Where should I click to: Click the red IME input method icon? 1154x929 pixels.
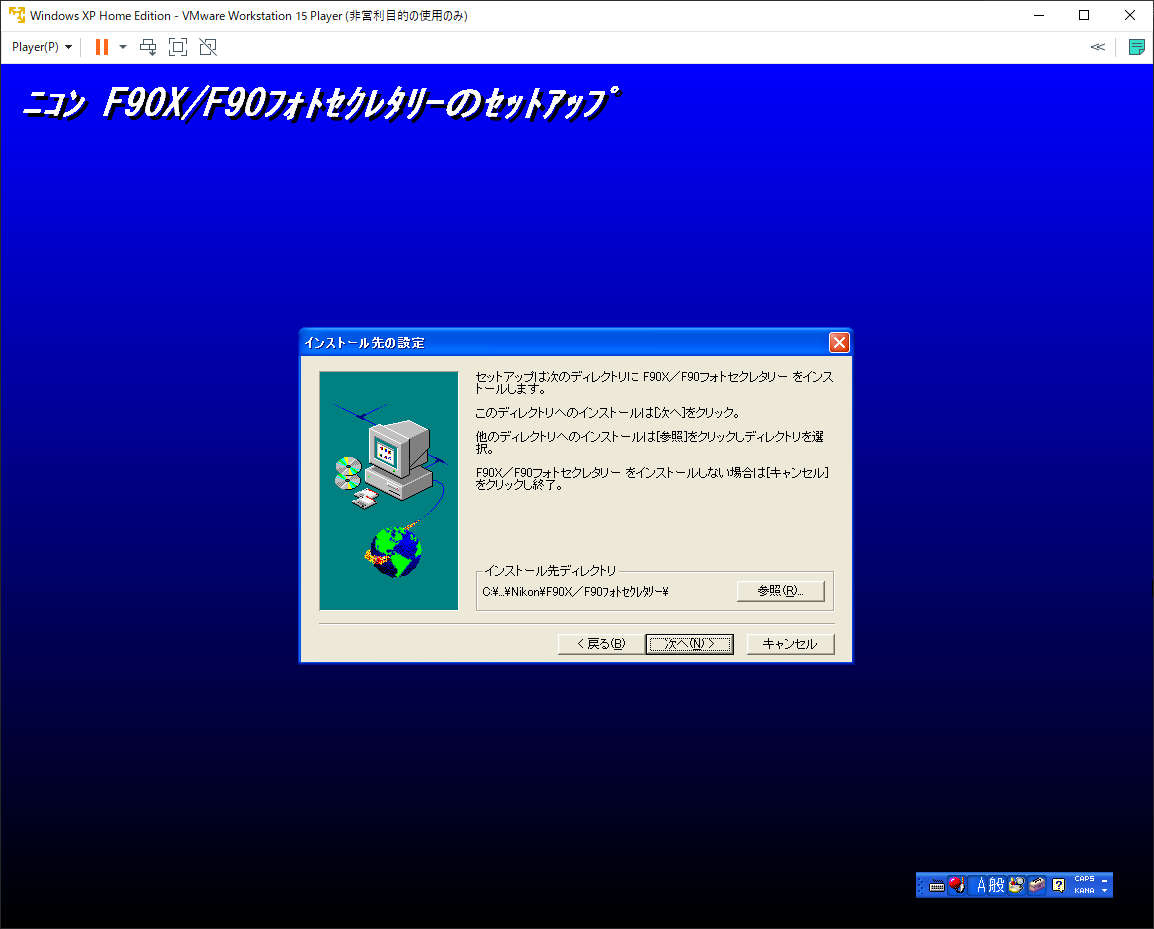pos(956,885)
